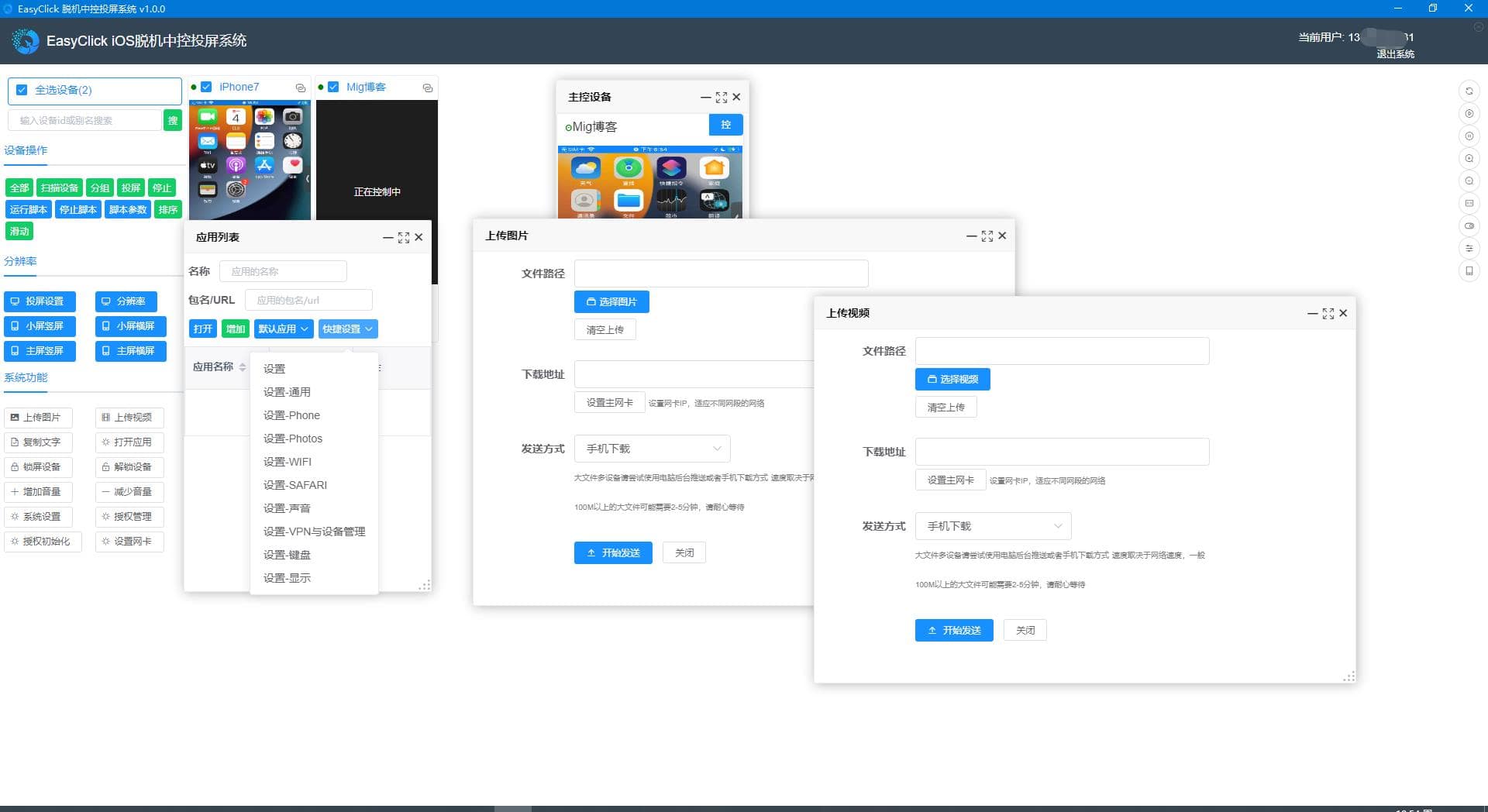This screenshot has height=812, width=1488.
Task: Minimize the 应用列表 panel
Action: coord(388,238)
